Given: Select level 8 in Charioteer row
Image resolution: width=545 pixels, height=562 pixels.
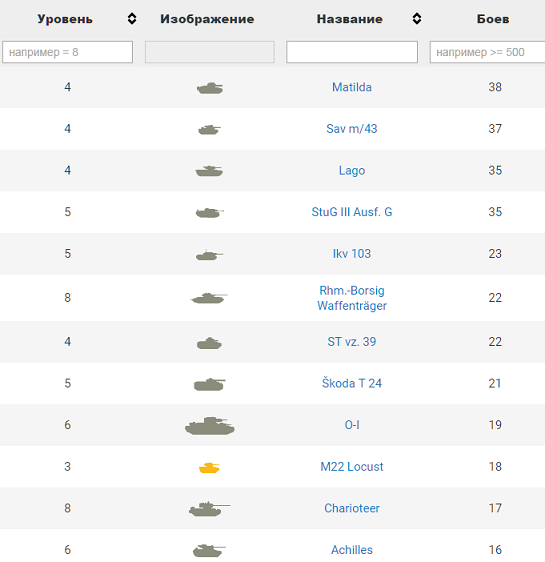Looking at the screenshot, I should (68, 508).
